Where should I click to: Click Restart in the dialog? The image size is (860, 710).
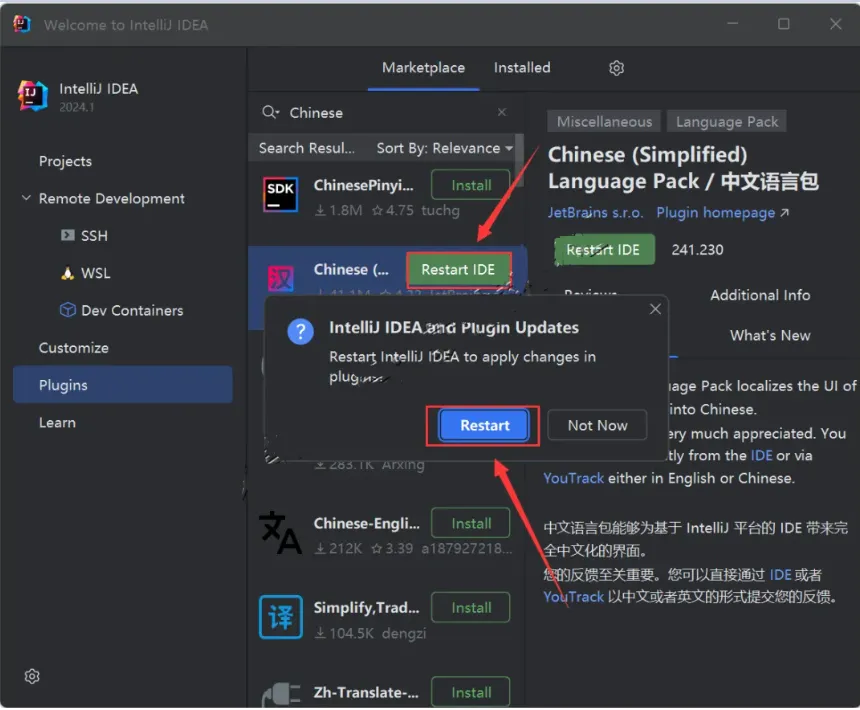click(x=484, y=425)
